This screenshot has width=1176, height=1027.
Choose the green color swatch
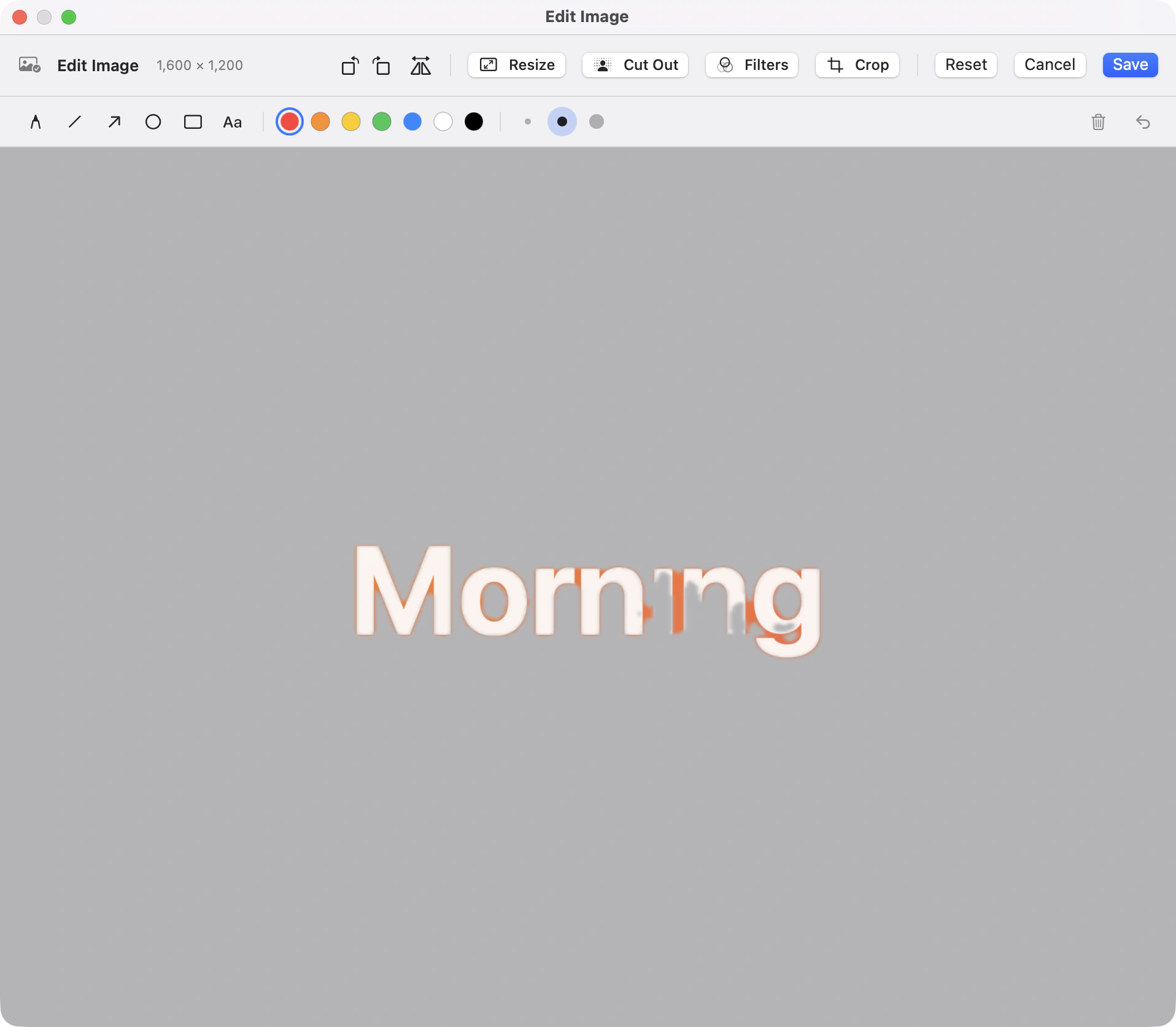pos(382,121)
